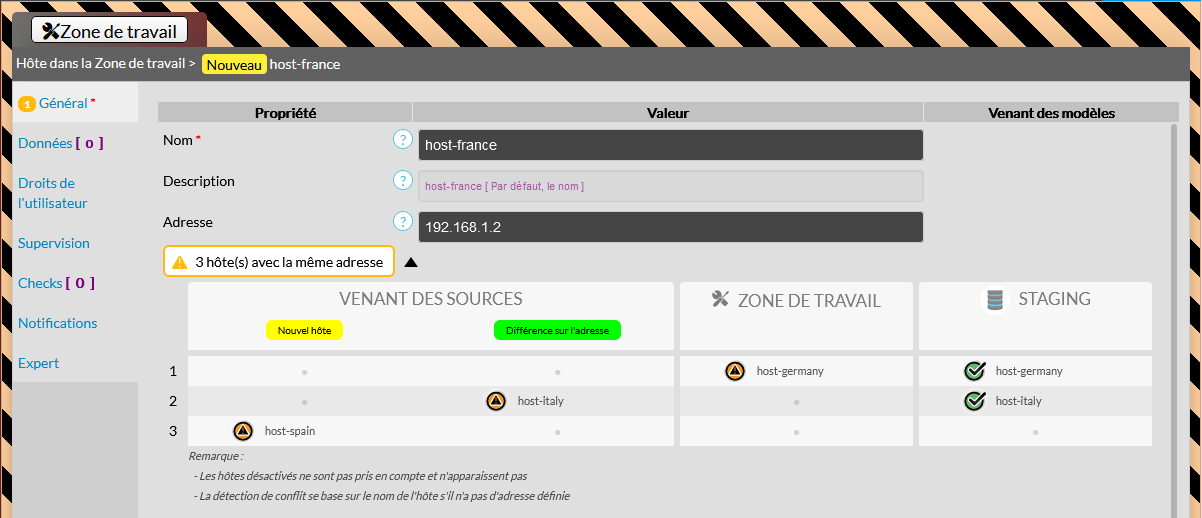This screenshot has height=518, width=1202.
Task: Click host-spain new host icon
Action: (243, 431)
